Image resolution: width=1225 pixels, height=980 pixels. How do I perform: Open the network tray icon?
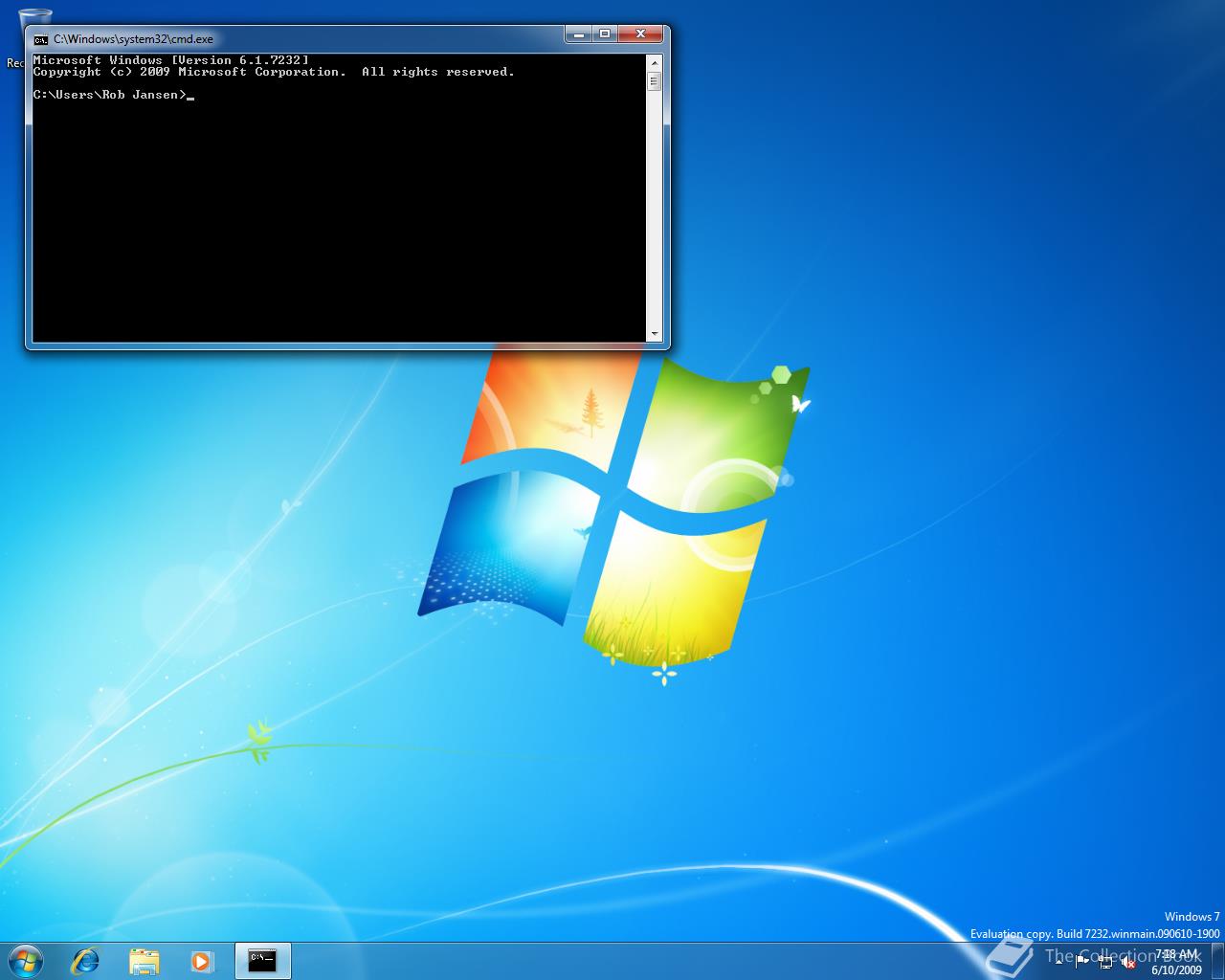[1105, 961]
